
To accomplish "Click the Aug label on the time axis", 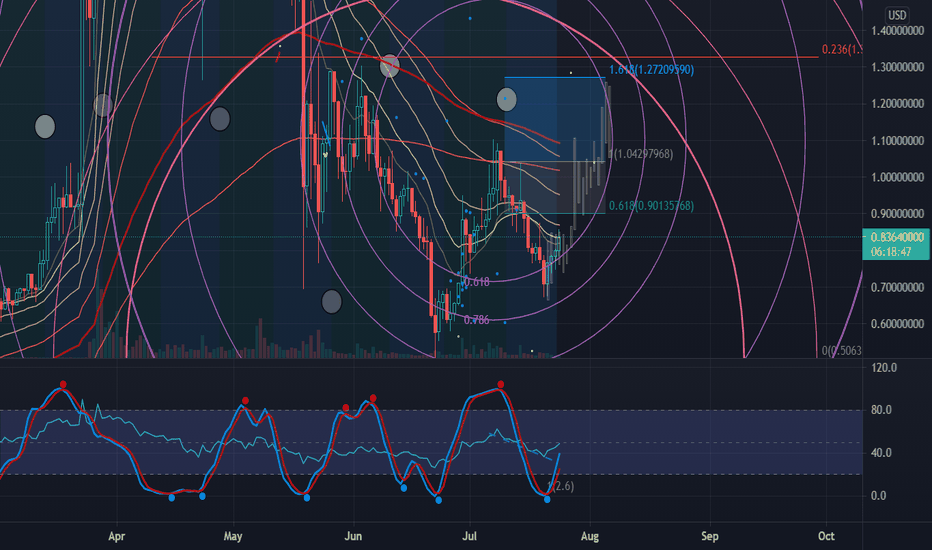I will click(x=590, y=536).
